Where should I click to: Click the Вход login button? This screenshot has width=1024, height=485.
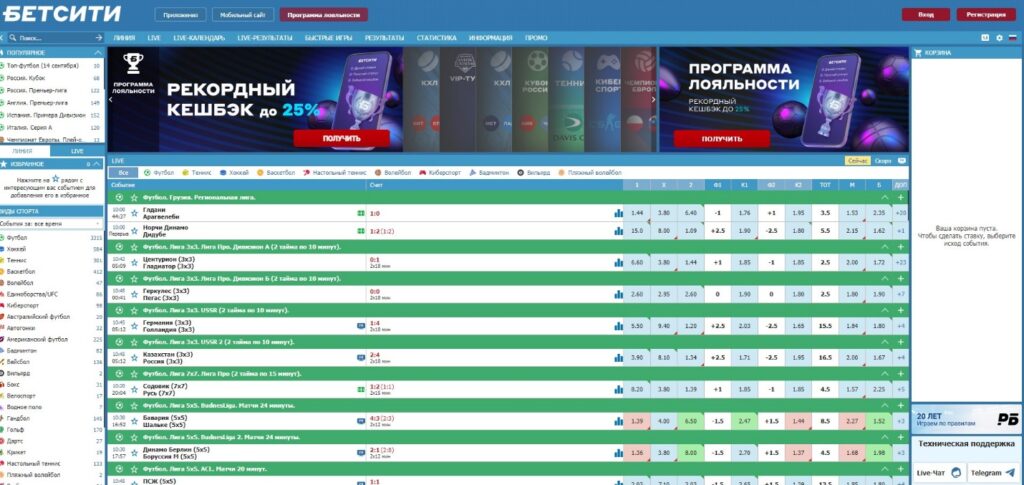point(925,14)
